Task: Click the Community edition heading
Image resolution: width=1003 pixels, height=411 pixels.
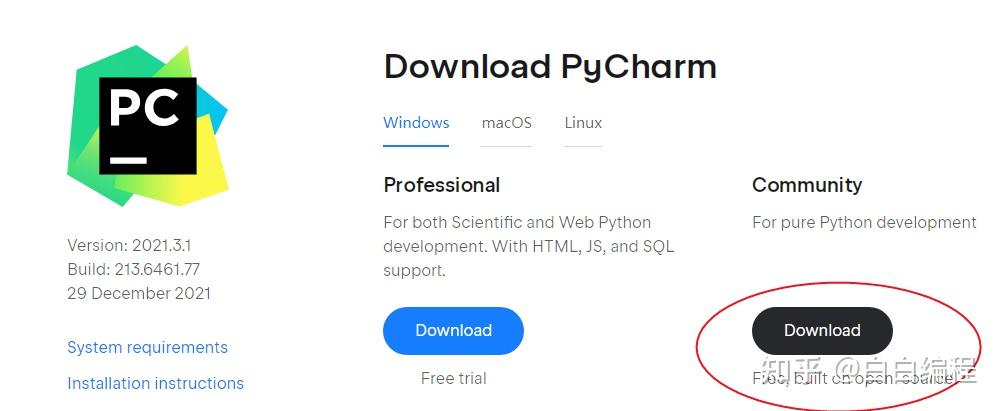Action: coord(807,185)
